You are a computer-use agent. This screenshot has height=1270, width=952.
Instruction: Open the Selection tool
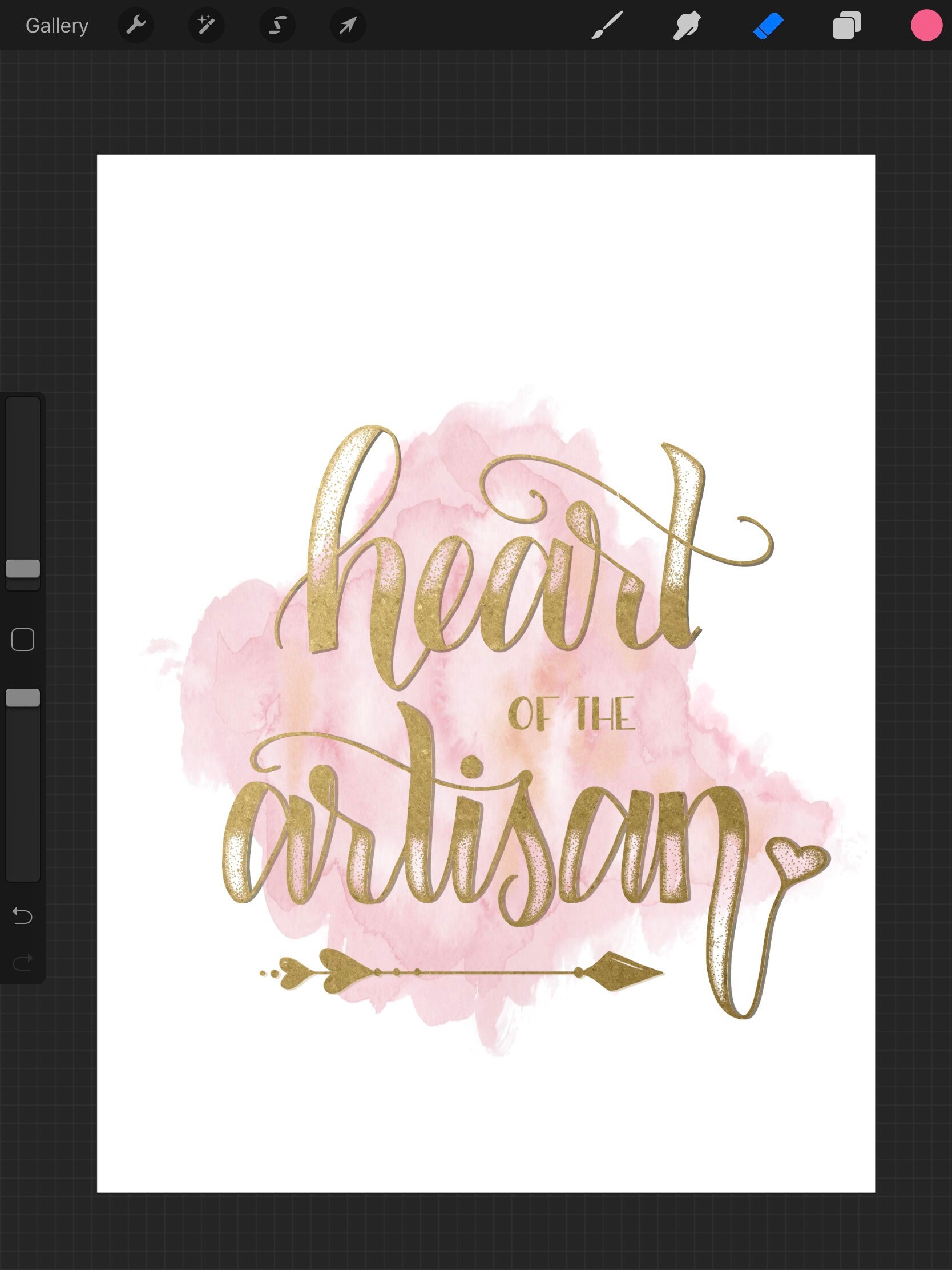tap(277, 25)
